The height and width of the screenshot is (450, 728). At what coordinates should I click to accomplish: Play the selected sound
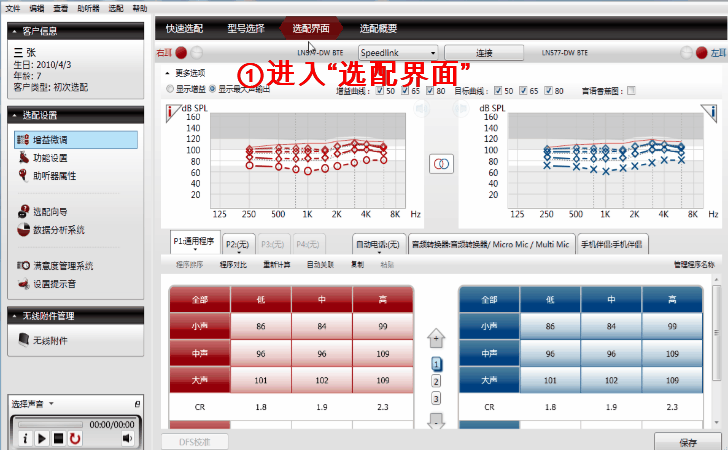pos(42,438)
